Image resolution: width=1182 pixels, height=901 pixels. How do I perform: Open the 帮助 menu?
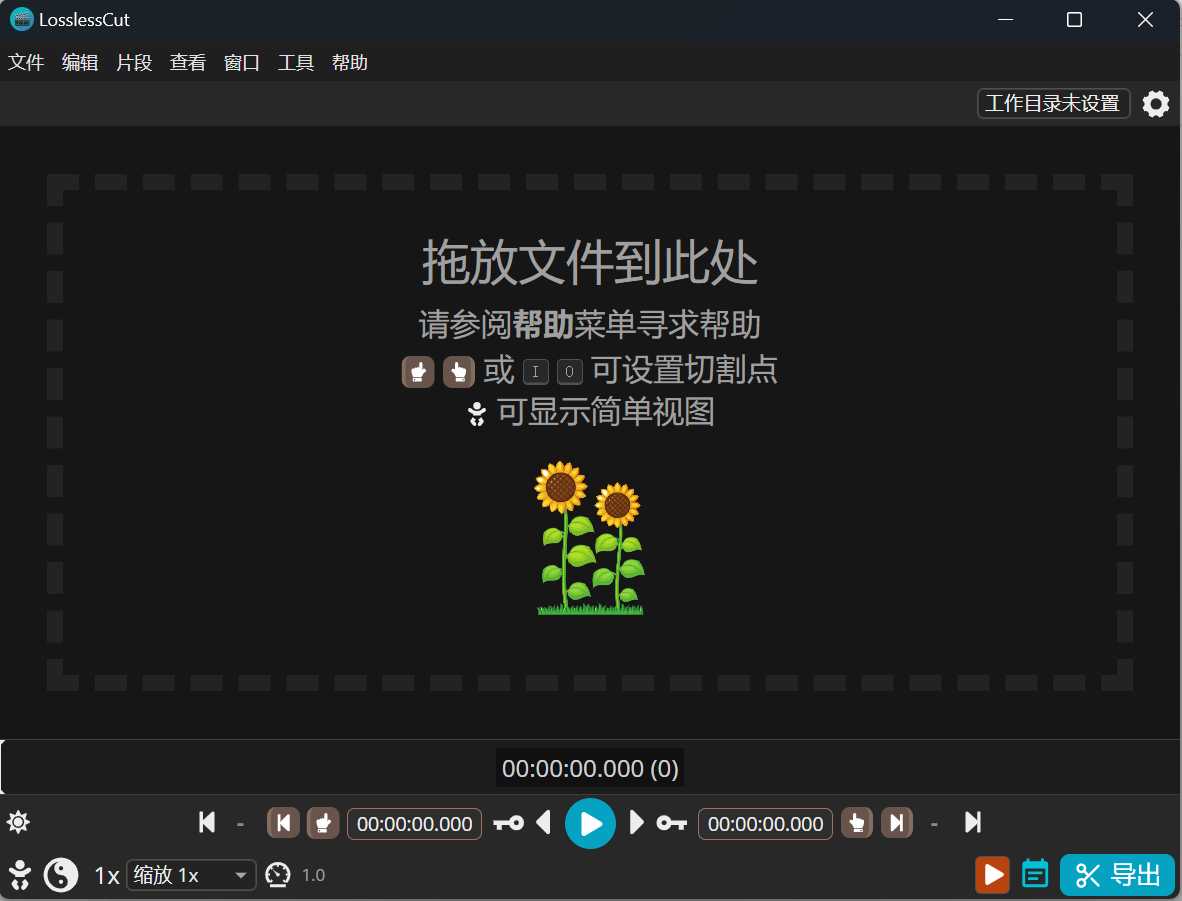pos(349,62)
